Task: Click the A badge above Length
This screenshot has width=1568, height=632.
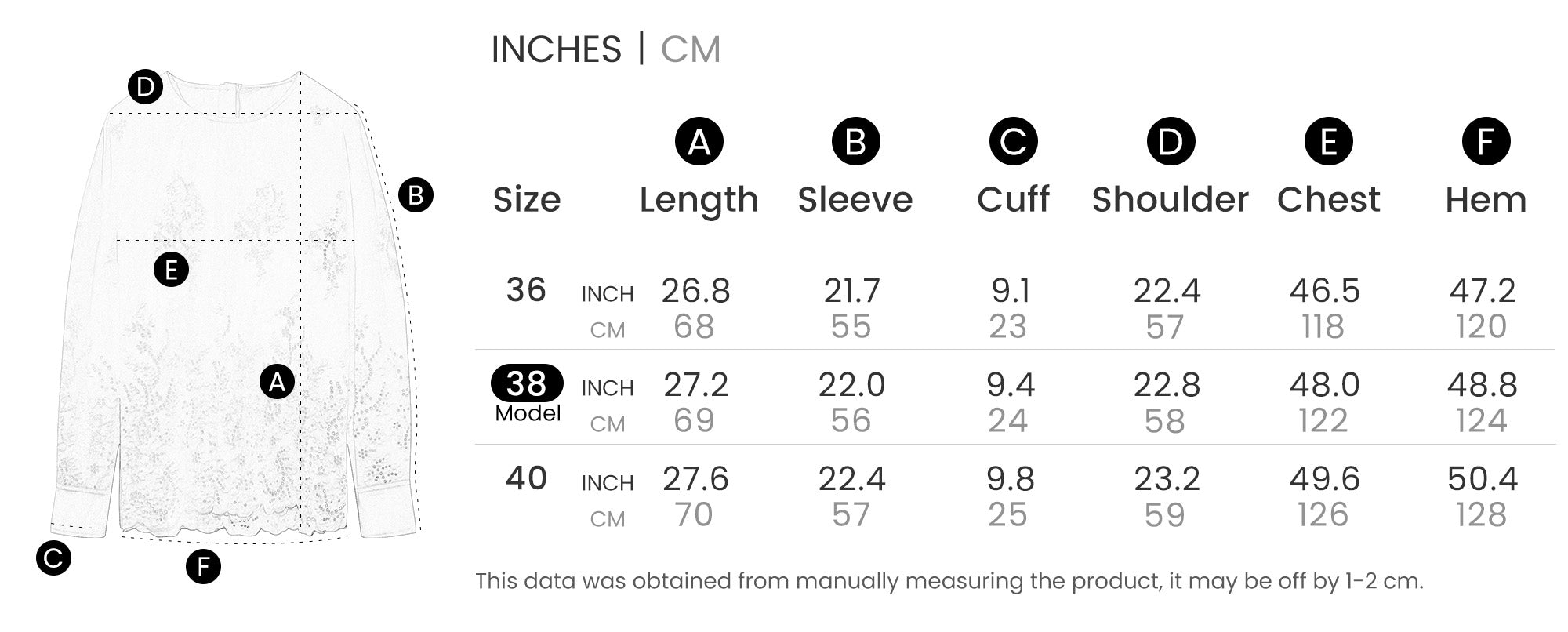Action: [x=699, y=141]
